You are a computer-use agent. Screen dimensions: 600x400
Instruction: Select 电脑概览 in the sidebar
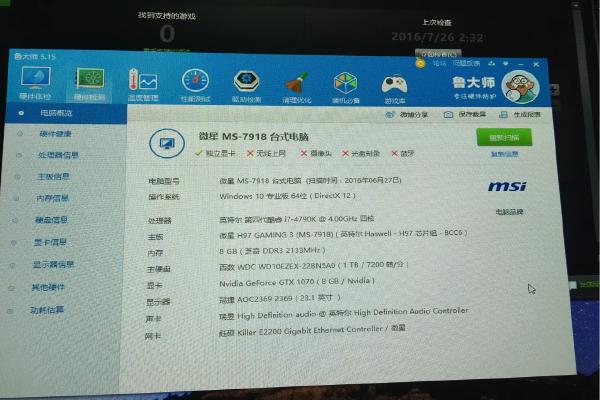[x=66, y=113]
